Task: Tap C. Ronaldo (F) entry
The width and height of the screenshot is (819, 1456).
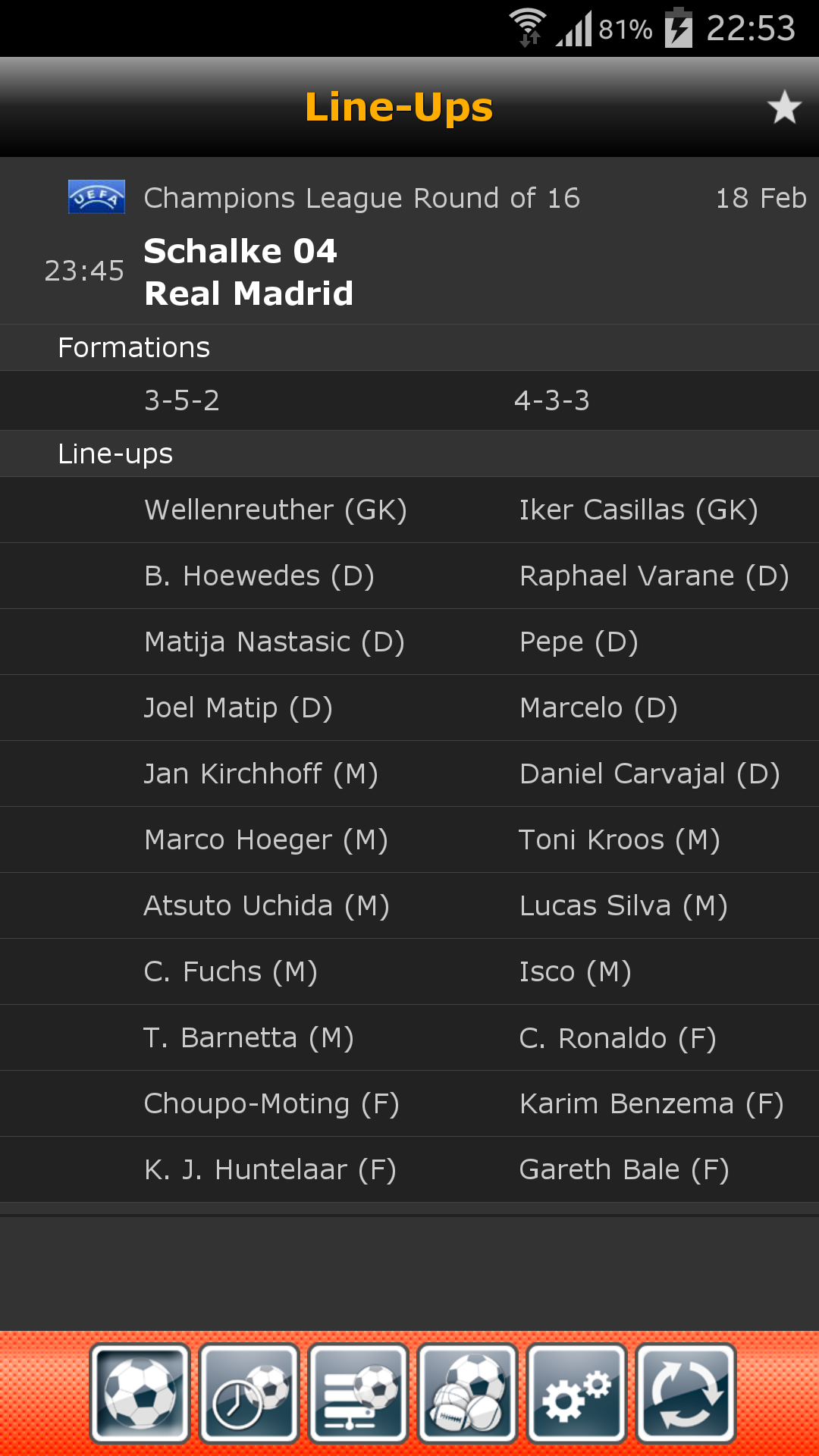Action: [x=617, y=1037]
